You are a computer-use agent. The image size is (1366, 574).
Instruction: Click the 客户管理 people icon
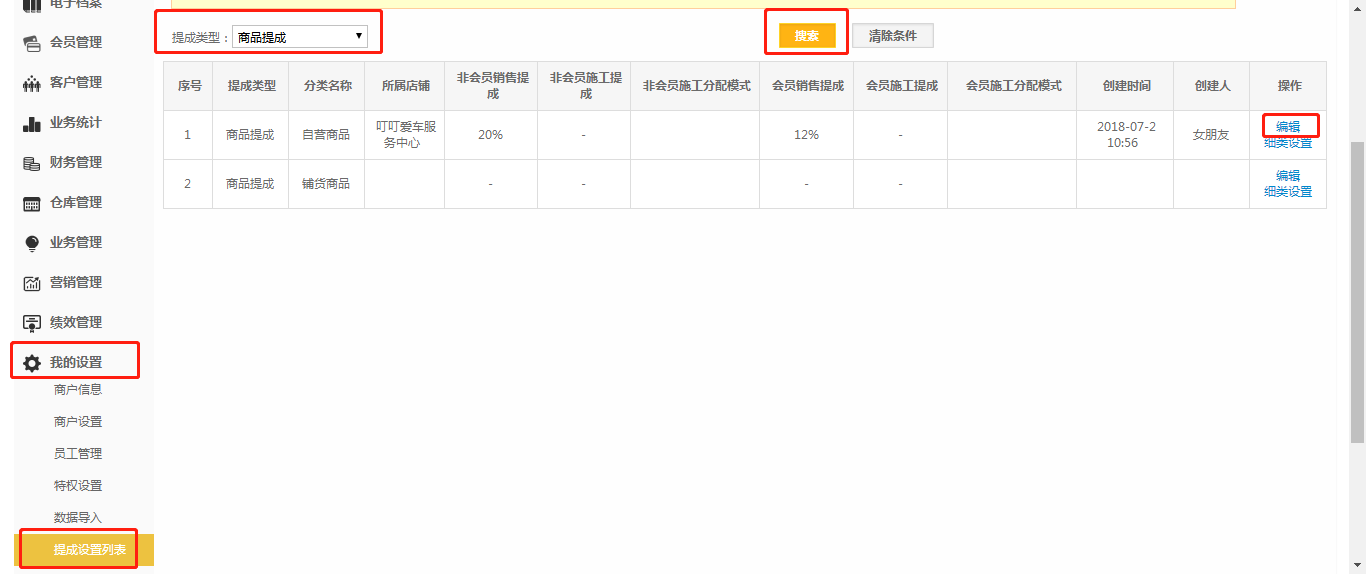[31, 83]
